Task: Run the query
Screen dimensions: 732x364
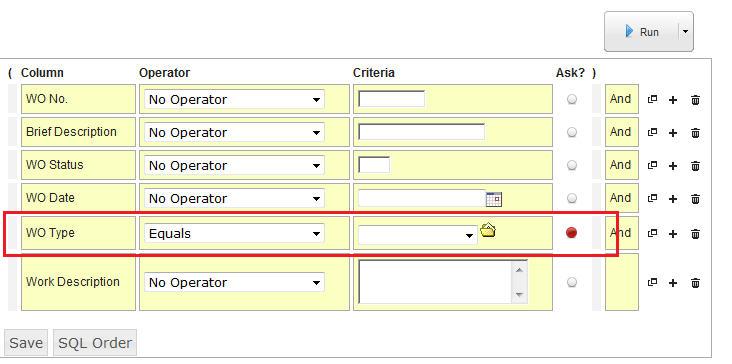Action: [642, 32]
